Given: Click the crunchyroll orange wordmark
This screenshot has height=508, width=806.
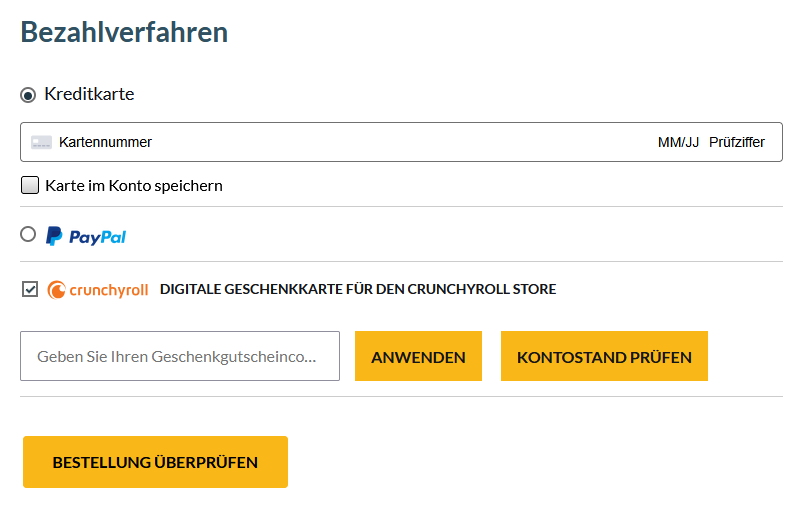Looking at the screenshot, I should [108, 291].
